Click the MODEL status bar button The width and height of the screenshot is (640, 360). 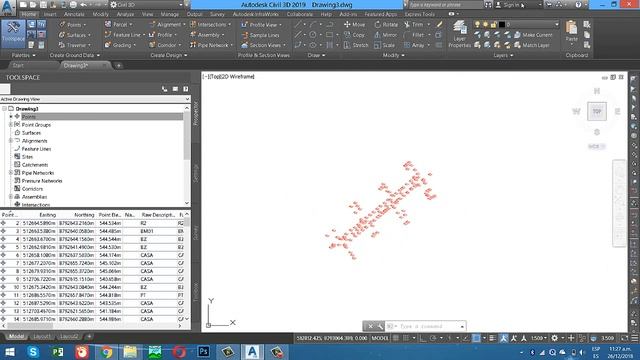coord(380,338)
